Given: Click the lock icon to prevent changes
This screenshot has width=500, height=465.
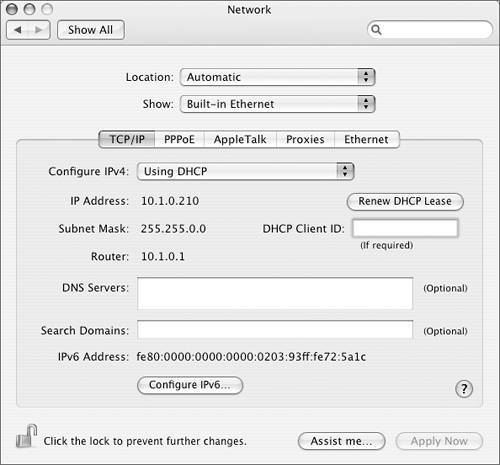Looking at the screenshot, I should pyautogui.click(x=26, y=436).
